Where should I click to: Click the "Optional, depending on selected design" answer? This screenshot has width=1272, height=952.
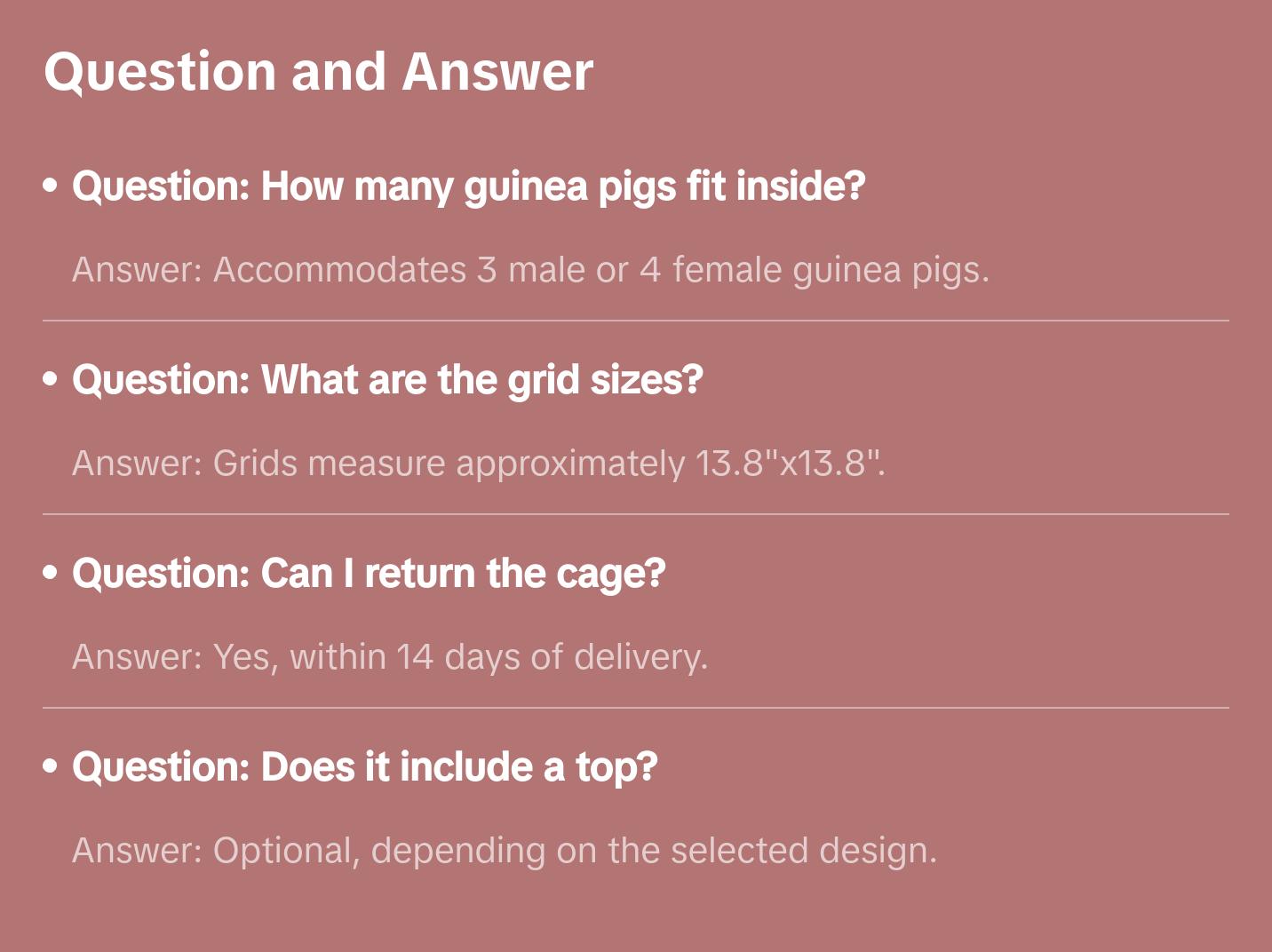(x=504, y=851)
